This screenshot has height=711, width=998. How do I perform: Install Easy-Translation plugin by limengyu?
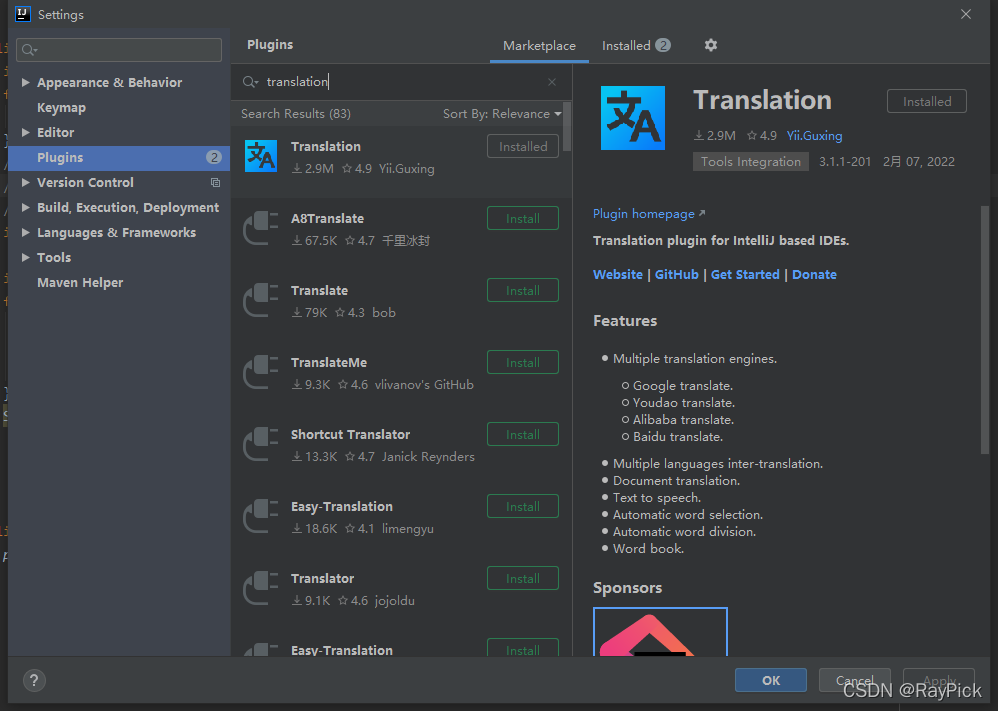(x=523, y=506)
